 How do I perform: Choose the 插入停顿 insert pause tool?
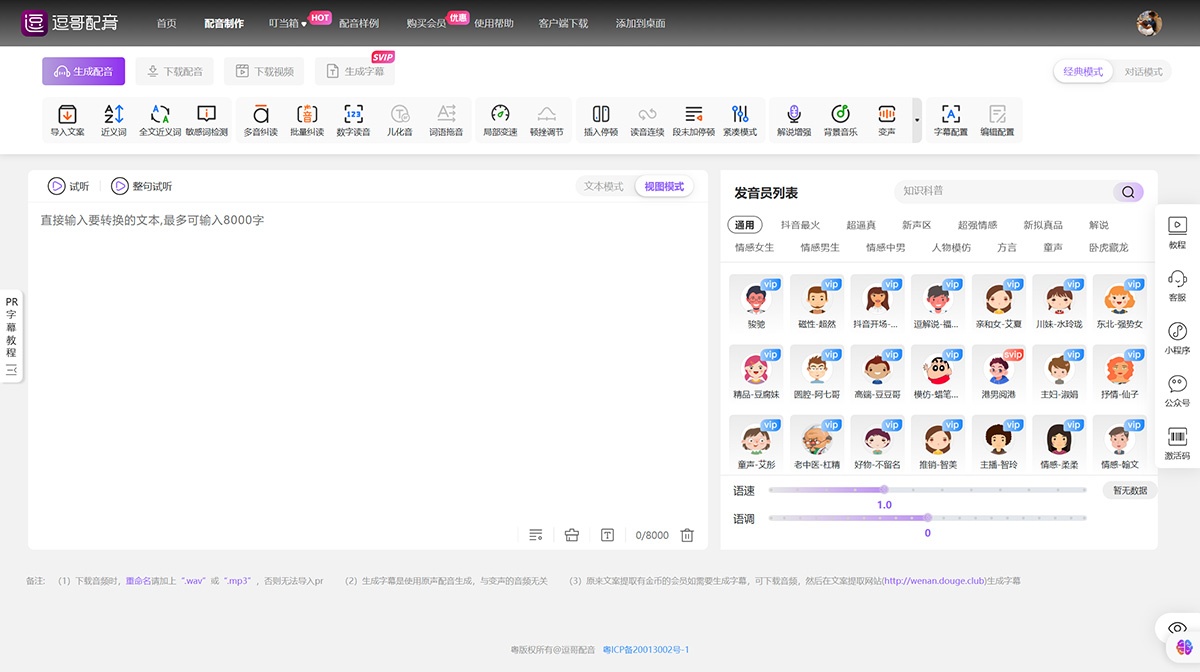[600, 119]
